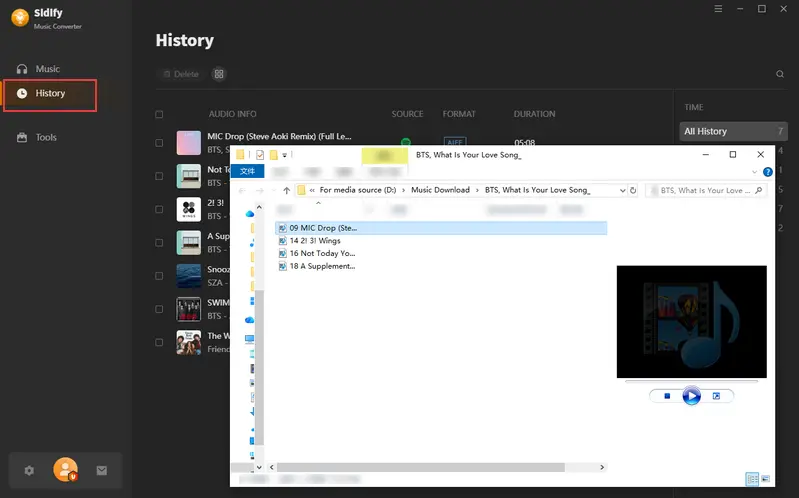Switch History to grid view icon
This screenshot has width=799, height=498.
pos(219,74)
